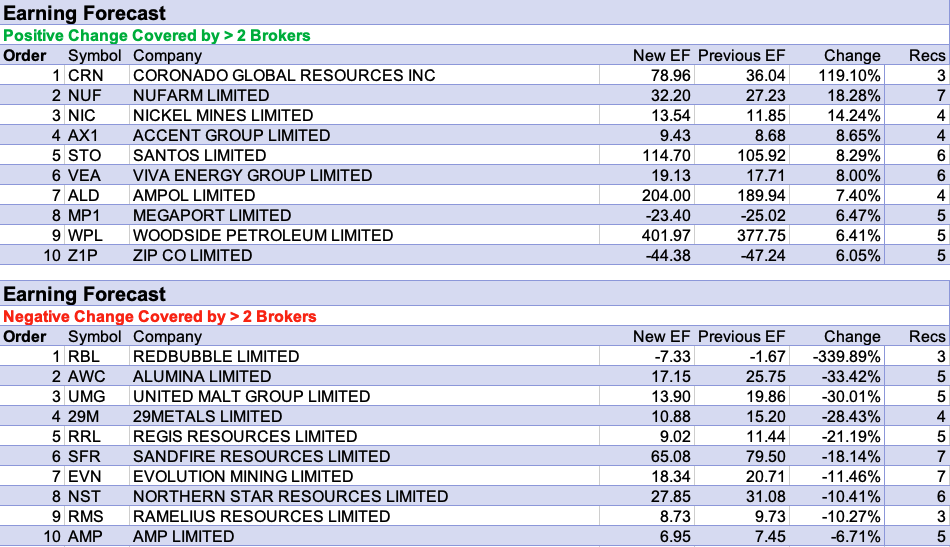Select the Nufarm Limited company cell

click(201, 96)
